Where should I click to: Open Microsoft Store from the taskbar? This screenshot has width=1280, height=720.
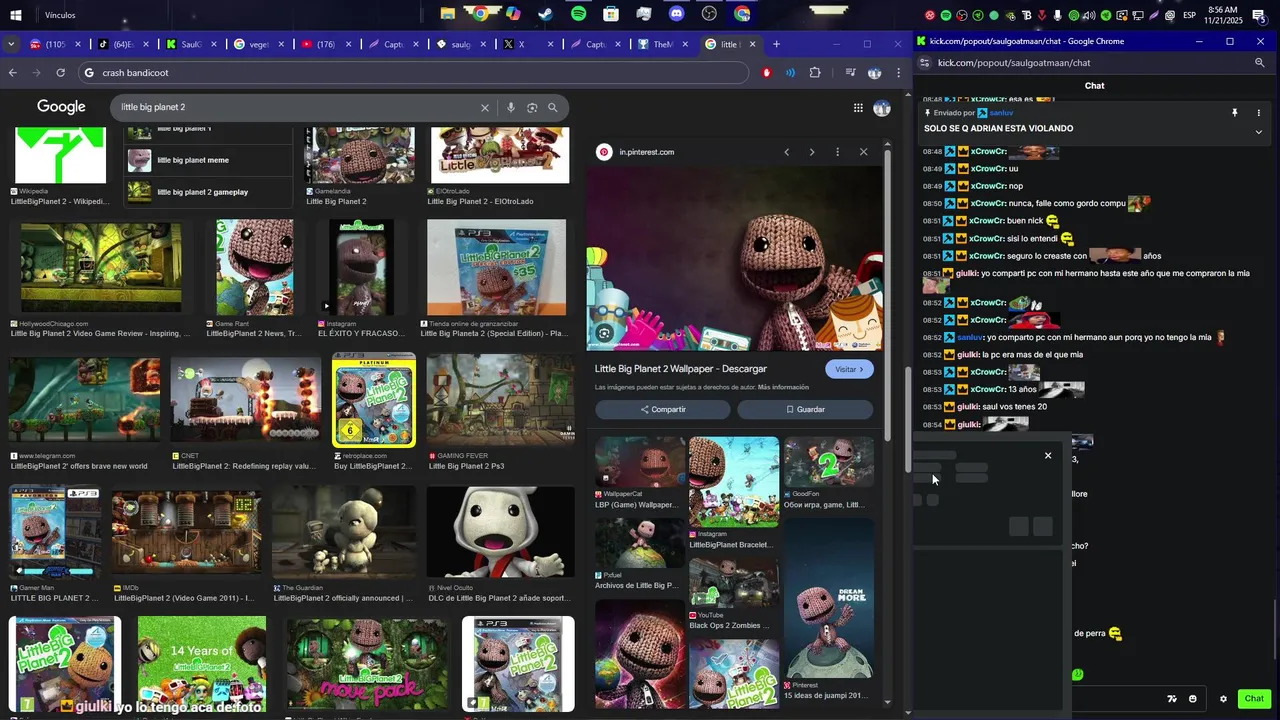tap(611, 14)
